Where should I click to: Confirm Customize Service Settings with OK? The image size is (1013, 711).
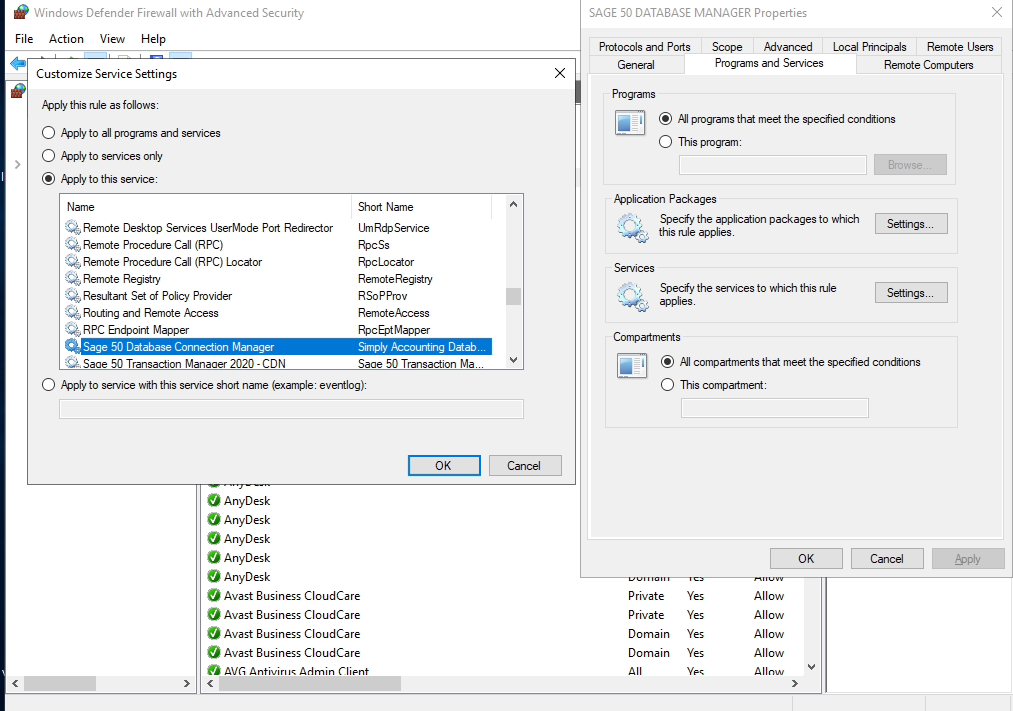click(444, 466)
